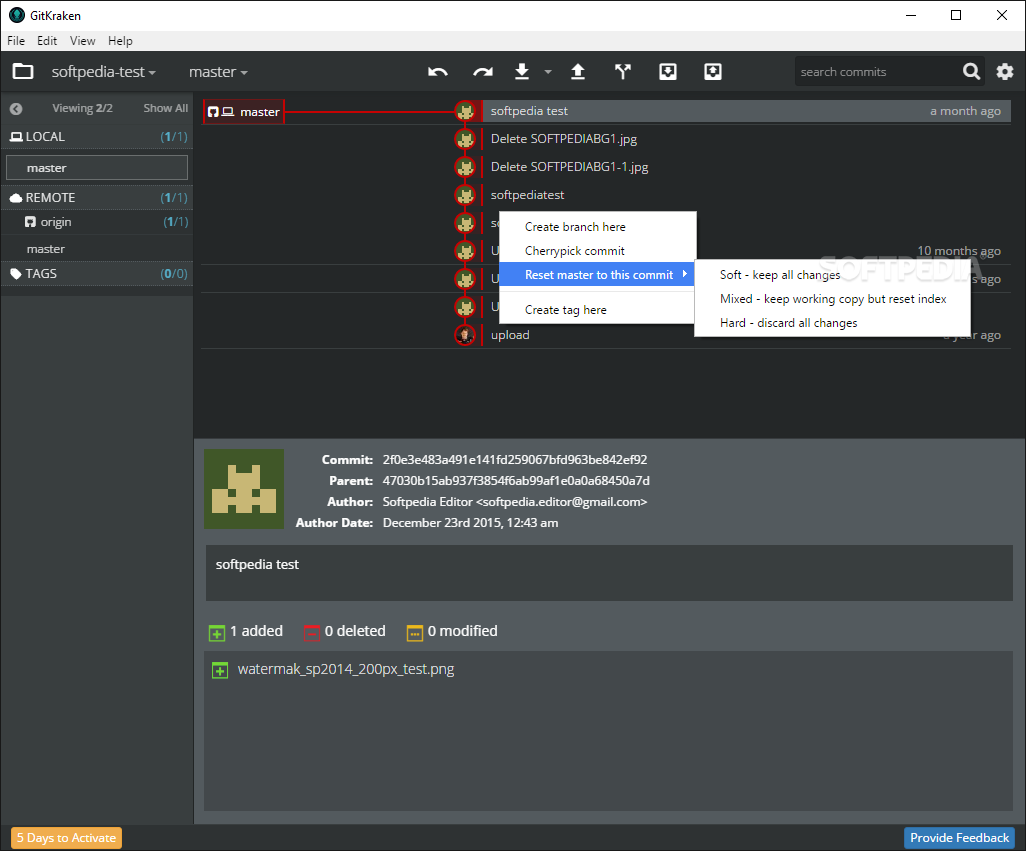
Task: Click the parent hash 47030b15ab93
Action: (516, 481)
